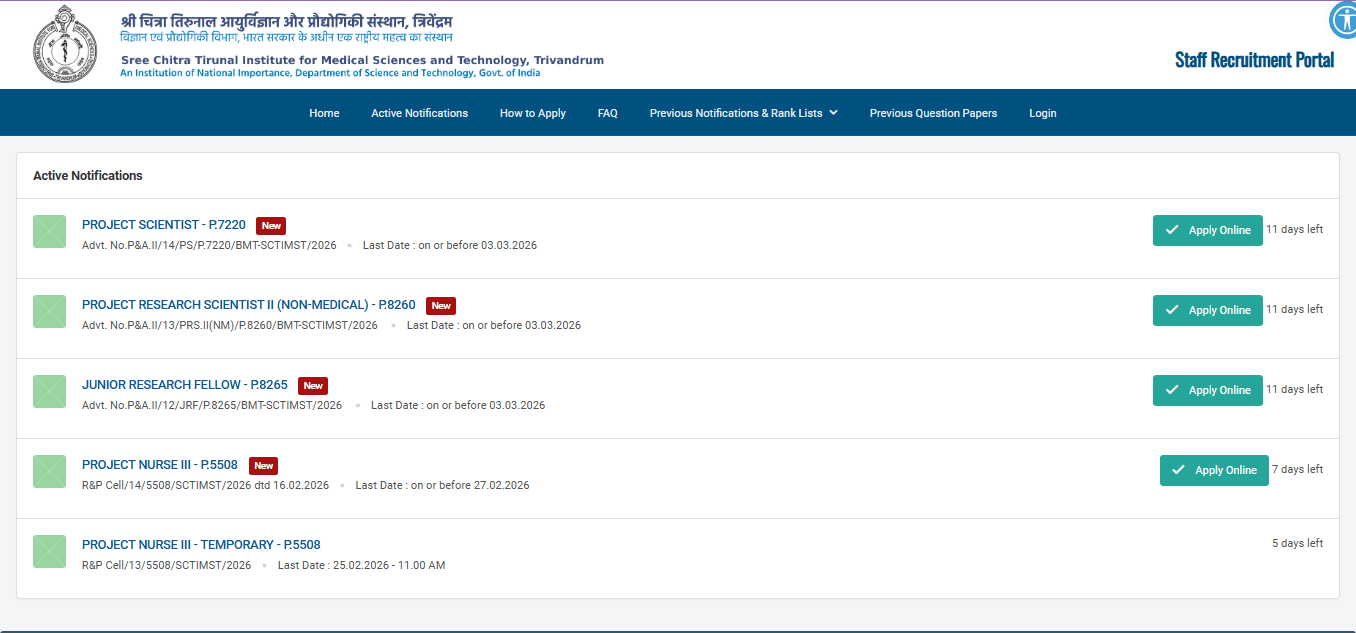Click the Sree Chitra Institute emblem logo
This screenshot has height=633, width=1356.
pyautogui.click(x=65, y=42)
